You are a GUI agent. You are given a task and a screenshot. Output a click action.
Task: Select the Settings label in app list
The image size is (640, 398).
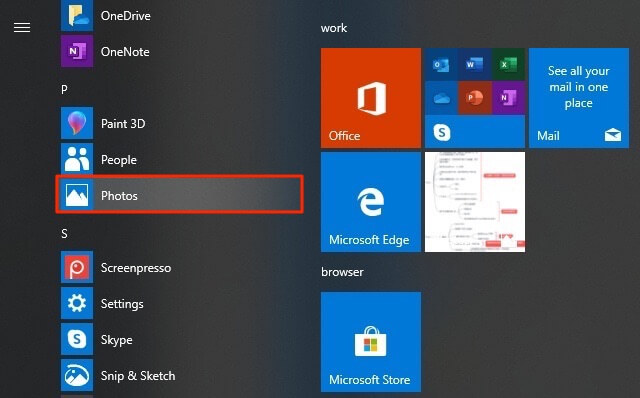point(122,304)
